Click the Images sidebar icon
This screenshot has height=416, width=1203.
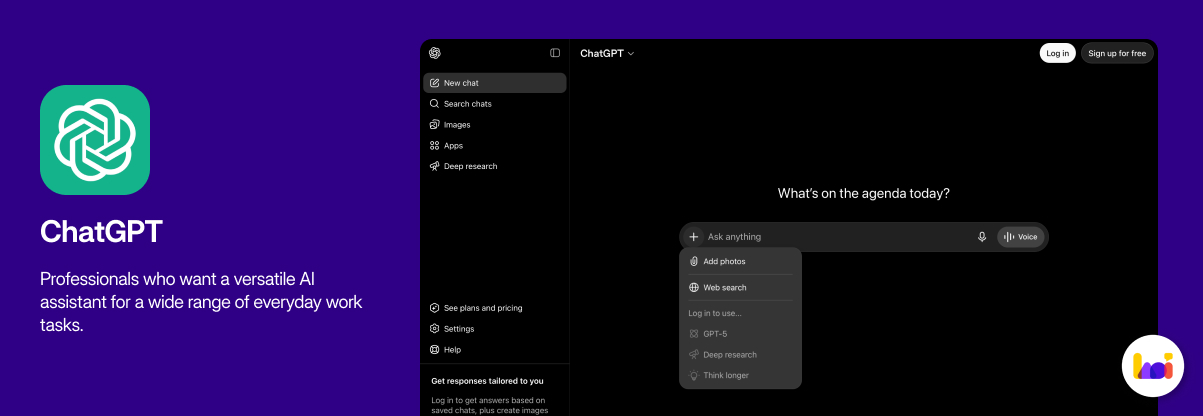click(x=435, y=125)
